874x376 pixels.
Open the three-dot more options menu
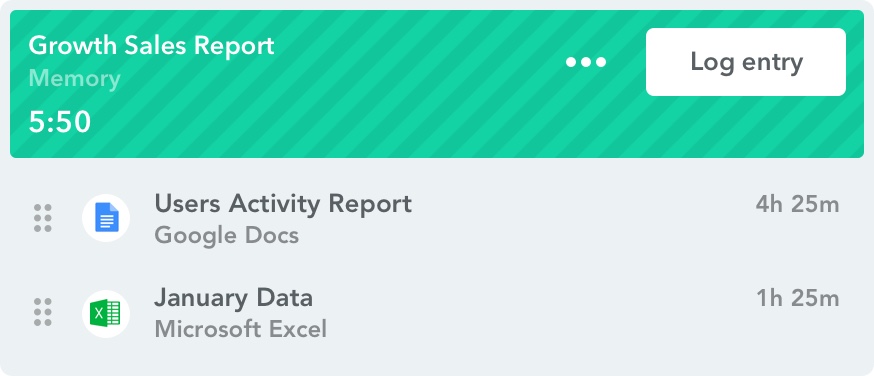point(586,62)
